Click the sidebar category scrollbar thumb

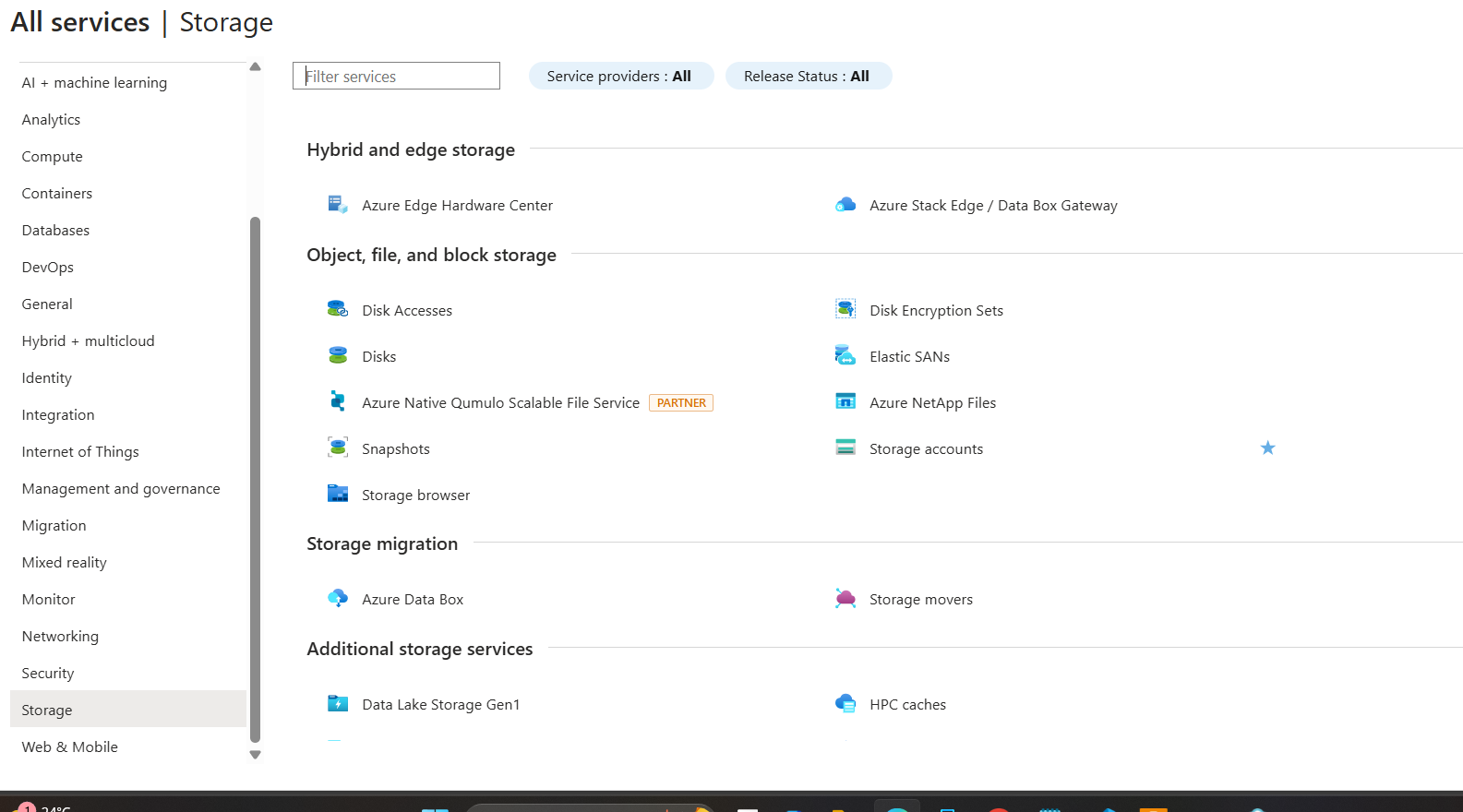256,480
